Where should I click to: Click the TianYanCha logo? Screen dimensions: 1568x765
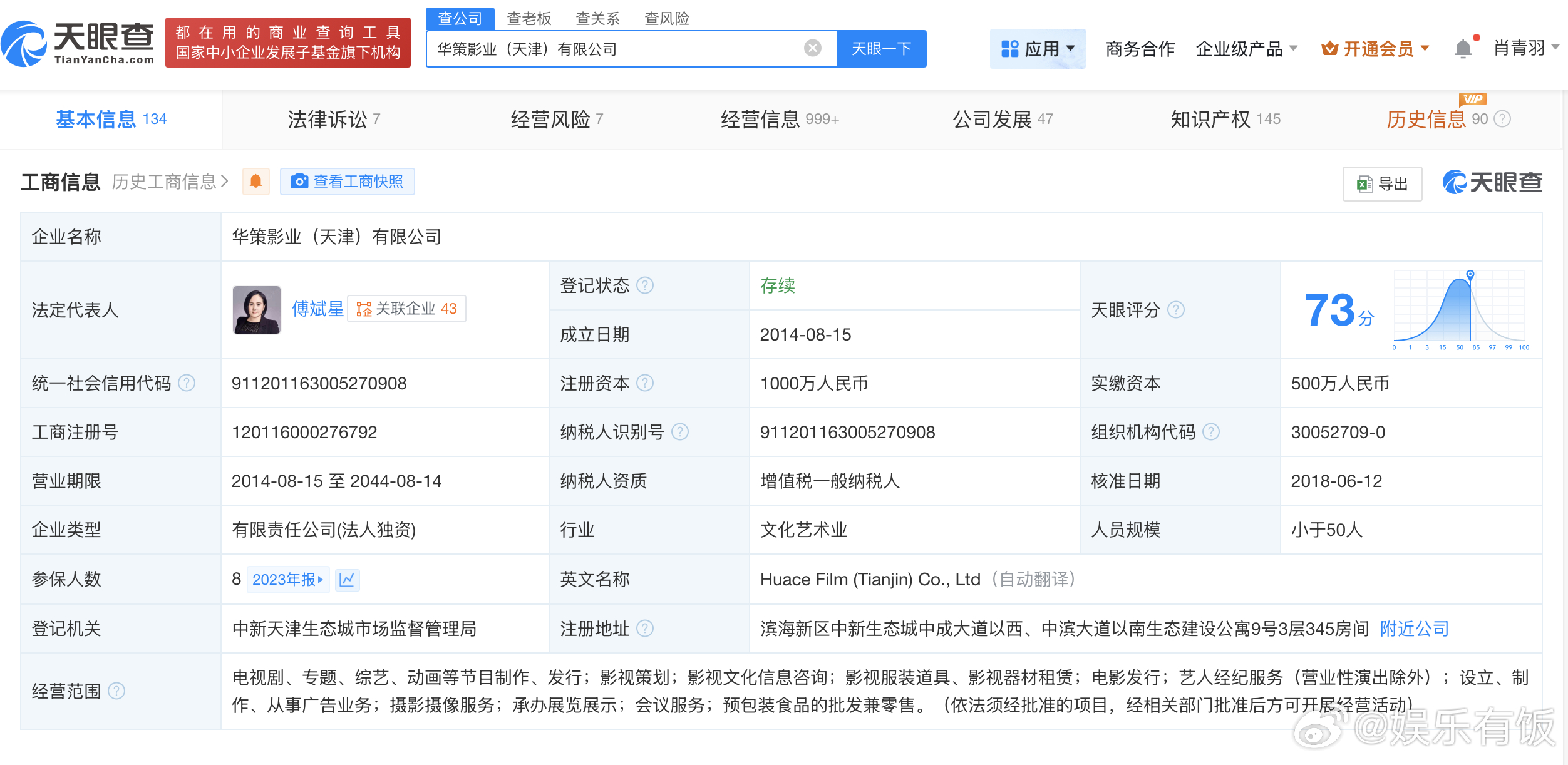(78, 43)
